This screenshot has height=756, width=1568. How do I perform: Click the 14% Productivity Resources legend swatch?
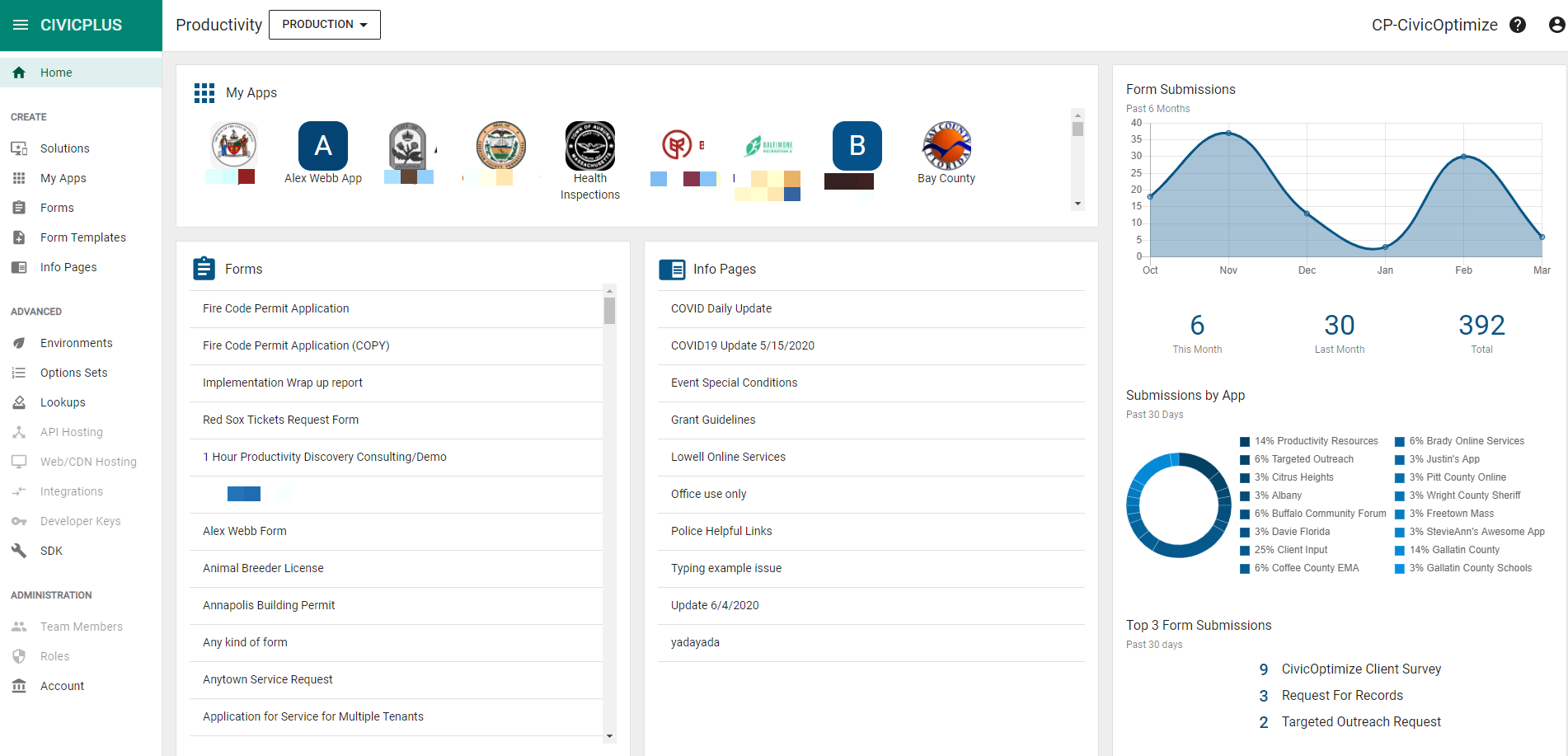pyautogui.click(x=1245, y=441)
